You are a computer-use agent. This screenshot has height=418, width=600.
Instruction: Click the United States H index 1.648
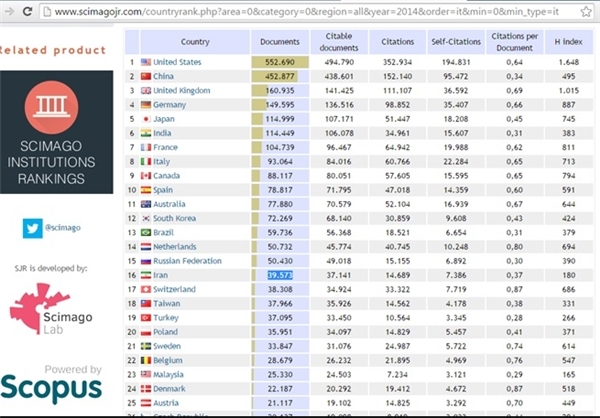[x=569, y=62]
